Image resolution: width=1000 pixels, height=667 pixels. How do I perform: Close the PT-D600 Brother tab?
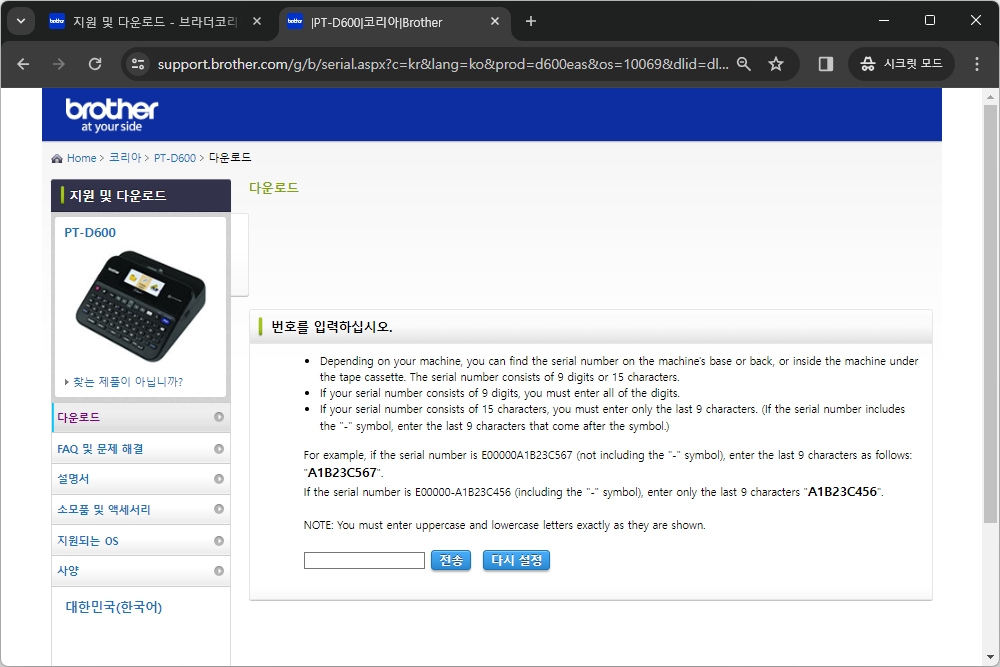[x=495, y=22]
